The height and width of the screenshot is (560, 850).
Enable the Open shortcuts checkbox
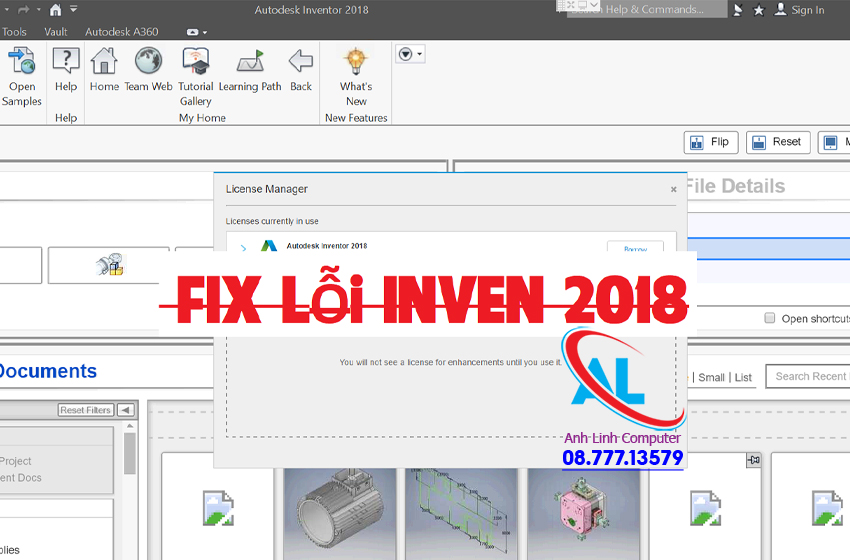(769, 318)
